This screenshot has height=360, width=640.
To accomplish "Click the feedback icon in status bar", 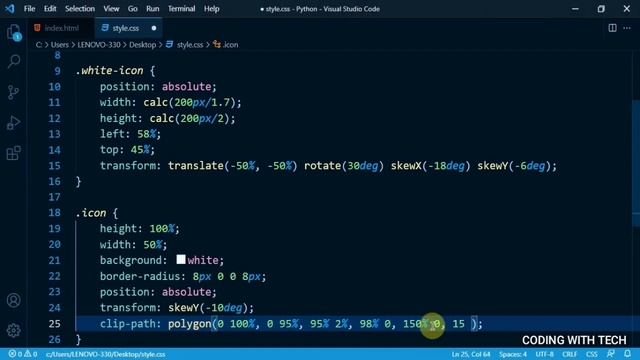I will tap(611, 354).
